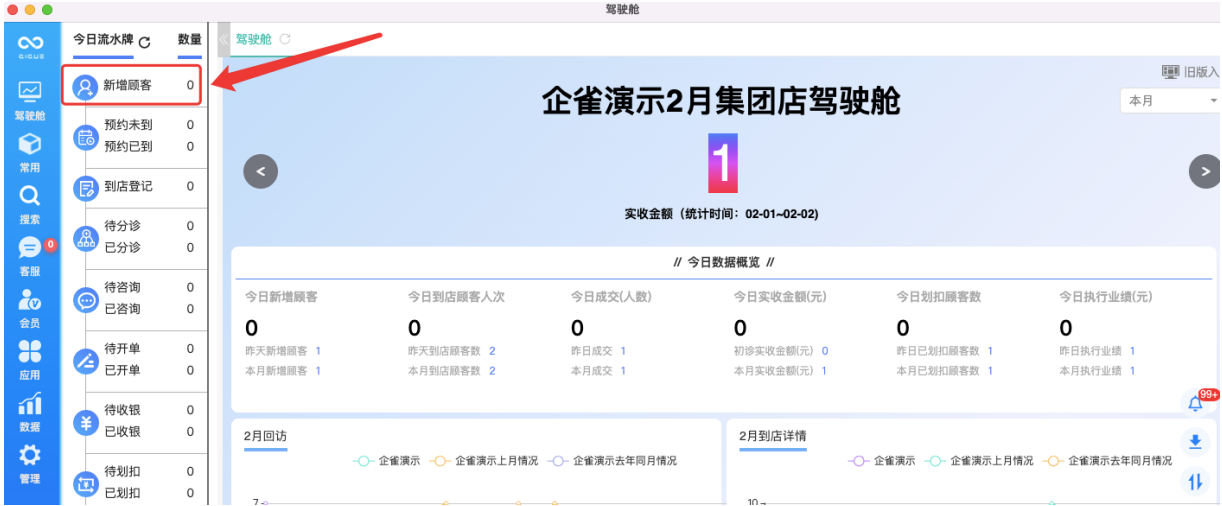Click 昨天到店顾客数 value link
This screenshot has width=1222, height=506.
(x=492, y=351)
